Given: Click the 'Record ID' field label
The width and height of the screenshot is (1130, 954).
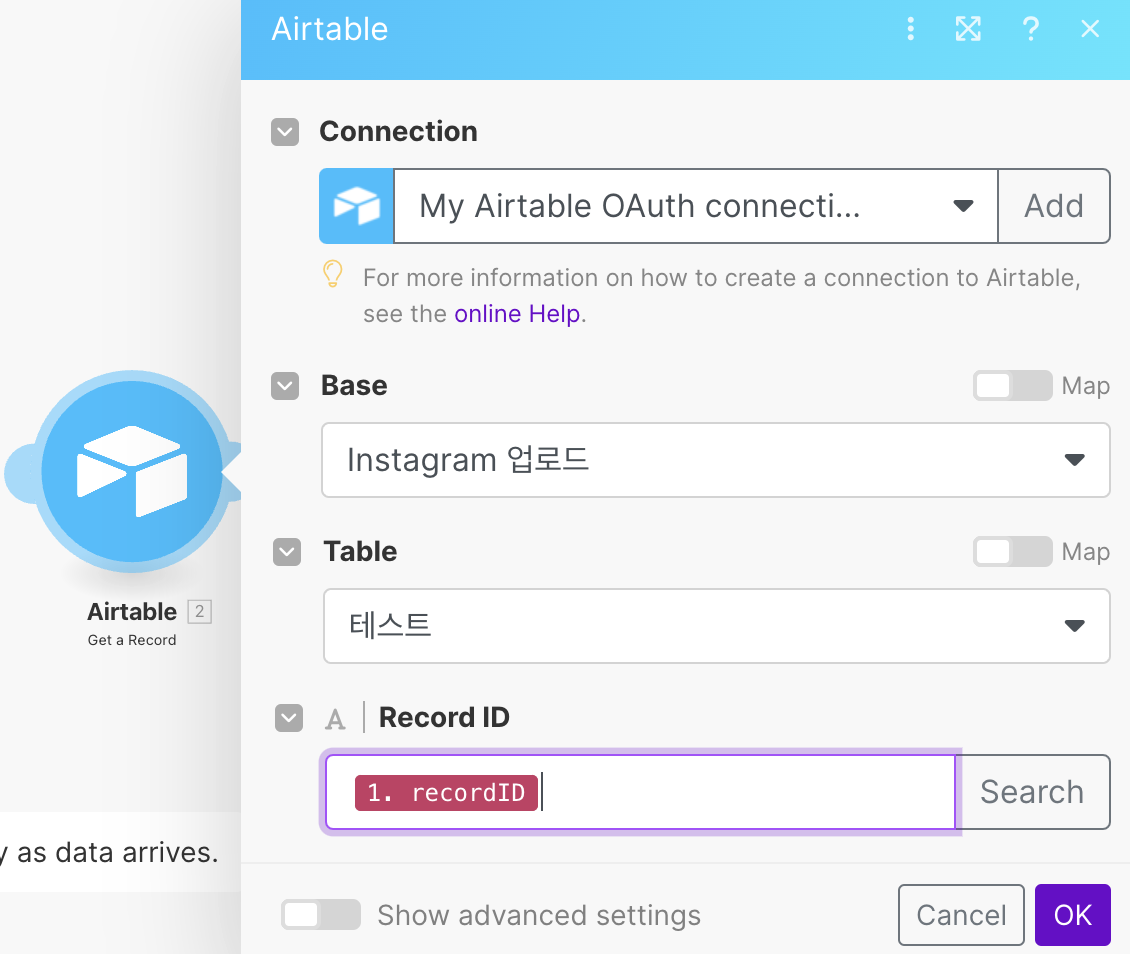Looking at the screenshot, I should pyautogui.click(x=444, y=718).
